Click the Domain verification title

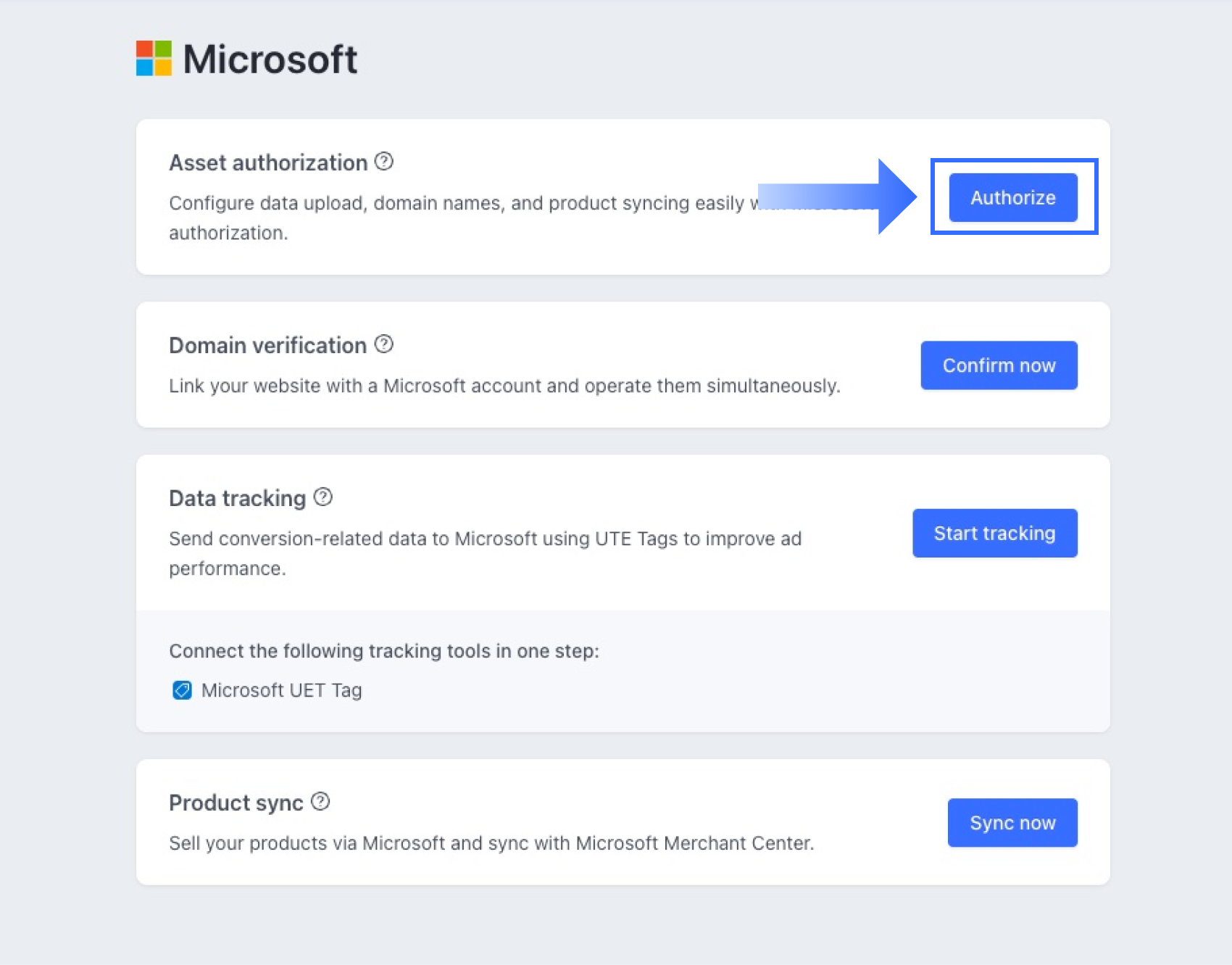pyautogui.click(x=267, y=346)
